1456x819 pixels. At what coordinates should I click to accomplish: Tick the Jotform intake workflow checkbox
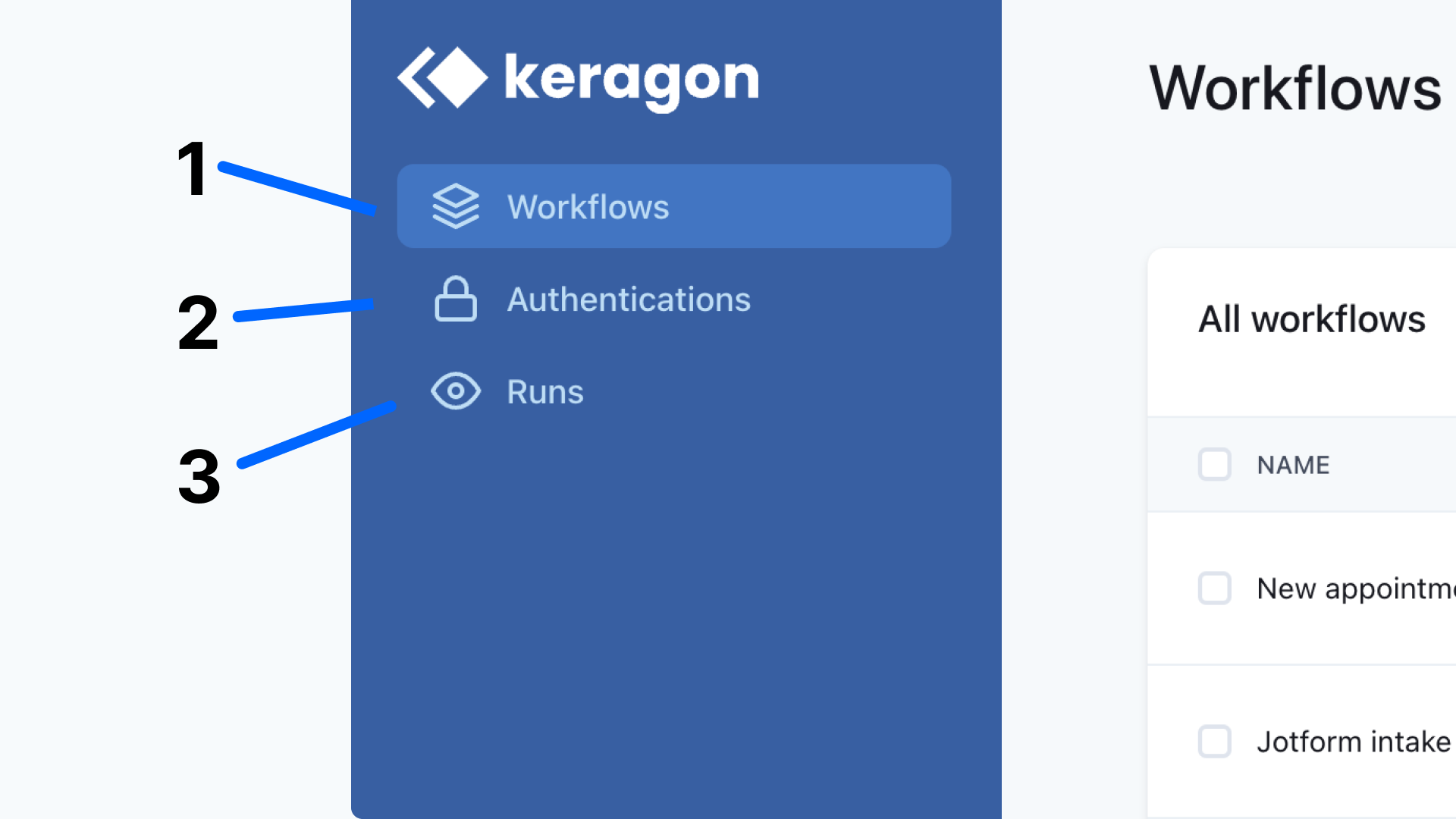click(x=1215, y=742)
